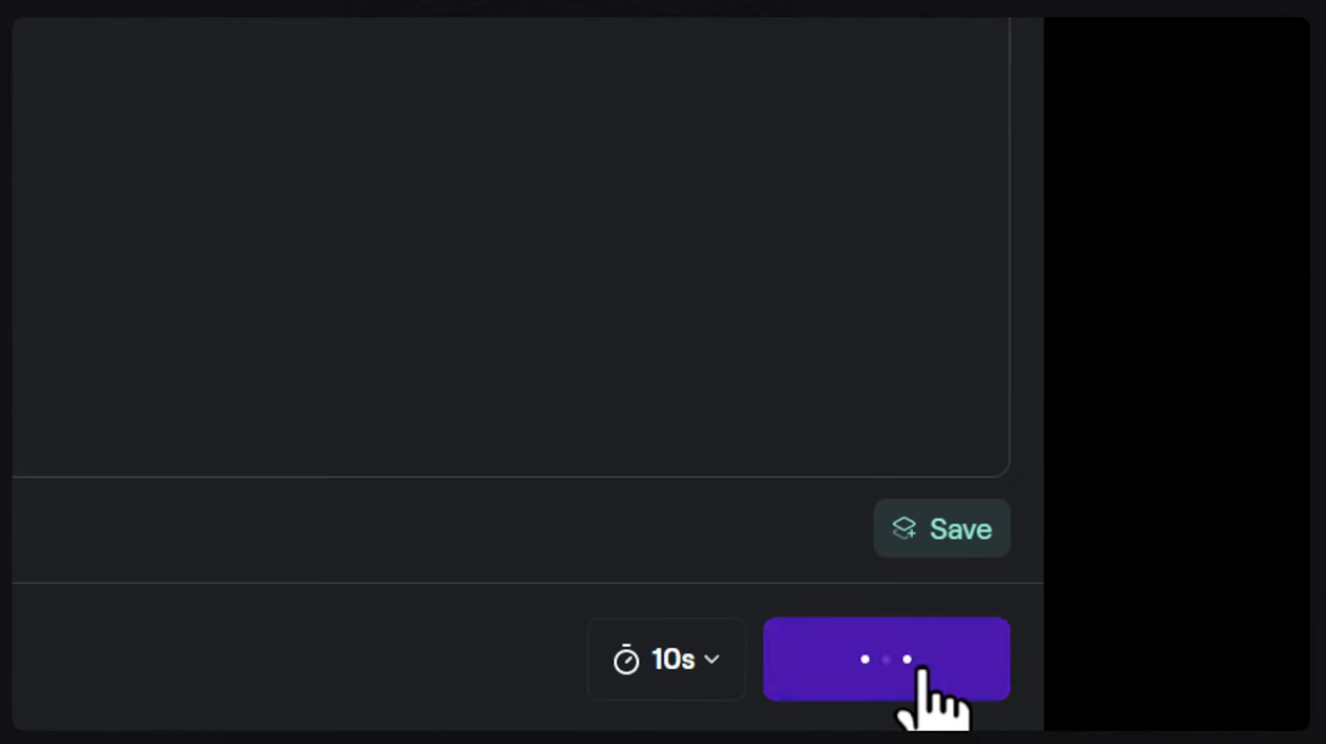The height and width of the screenshot is (744, 1326).
Task: Click the layered stack icon on Save
Action: [904, 528]
